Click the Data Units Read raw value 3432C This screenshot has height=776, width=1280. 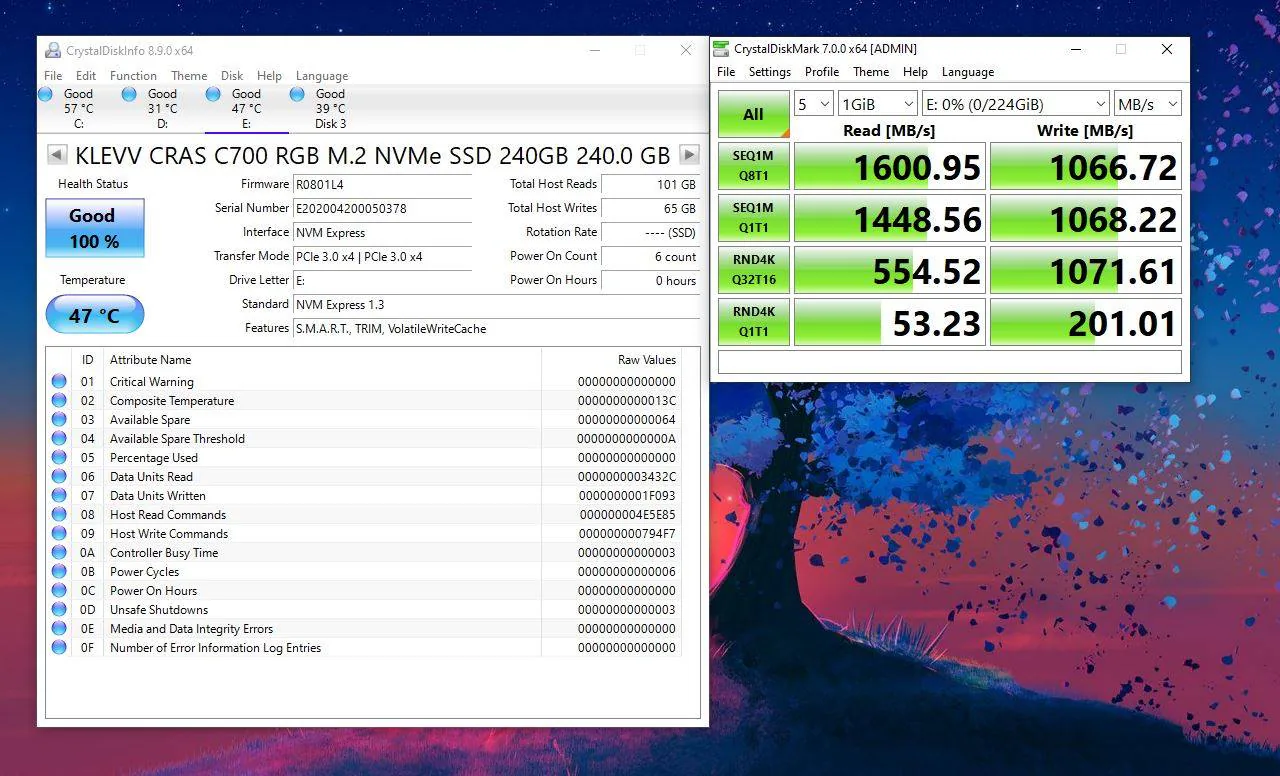[627, 476]
